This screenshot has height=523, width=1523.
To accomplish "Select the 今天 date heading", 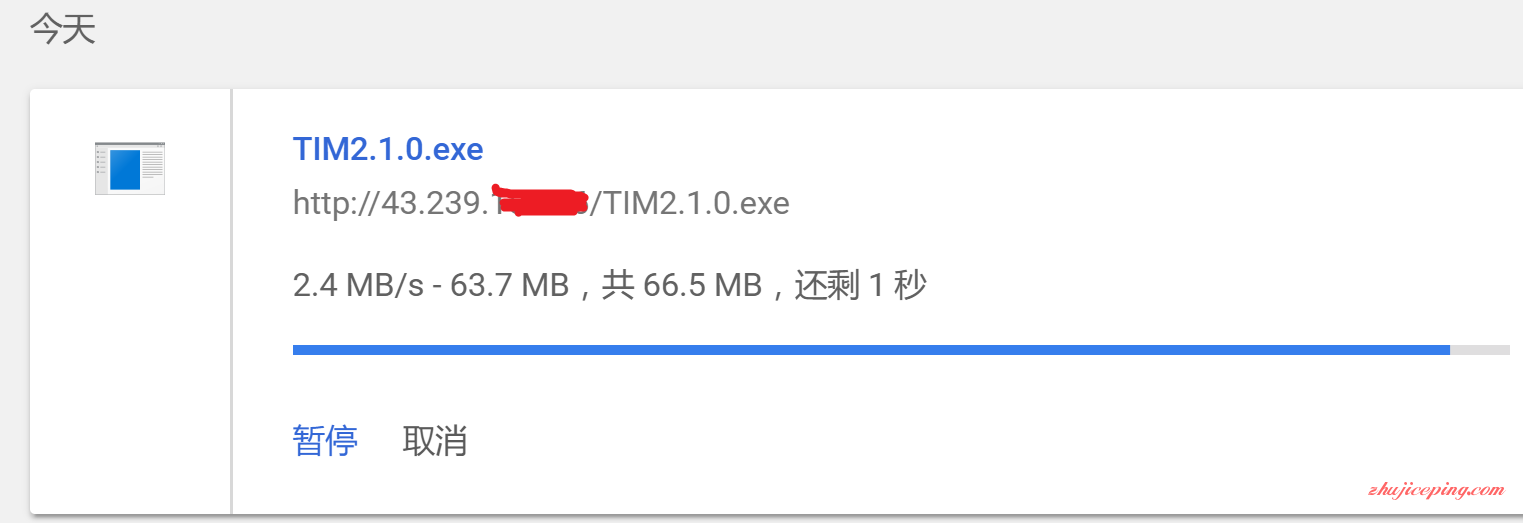I will tap(63, 29).
